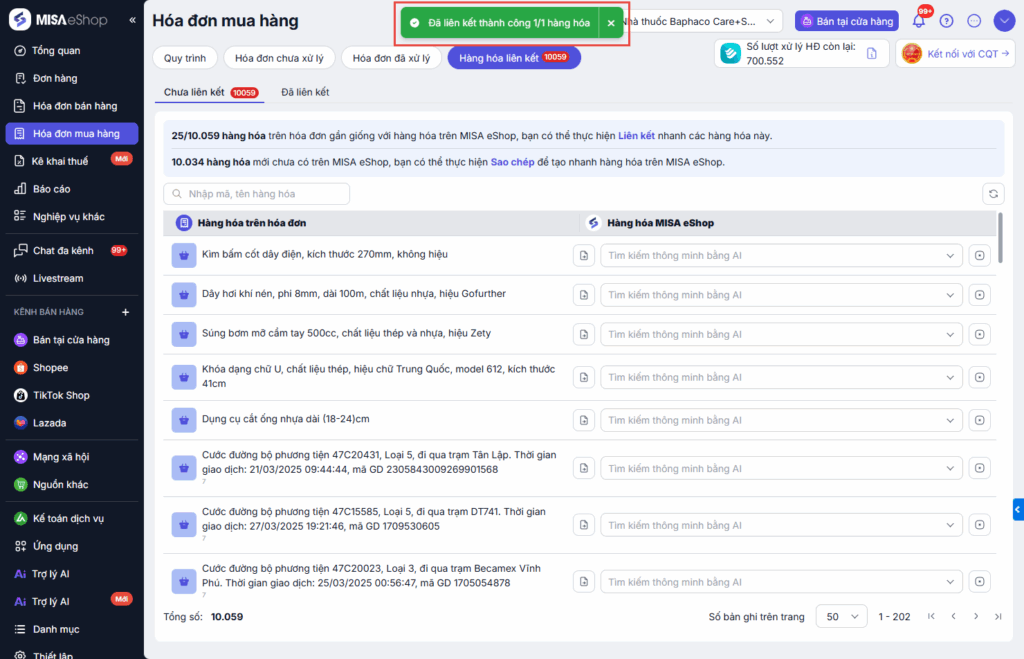Go to the first page
The height and width of the screenshot is (659, 1024).
(x=931, y=617)
